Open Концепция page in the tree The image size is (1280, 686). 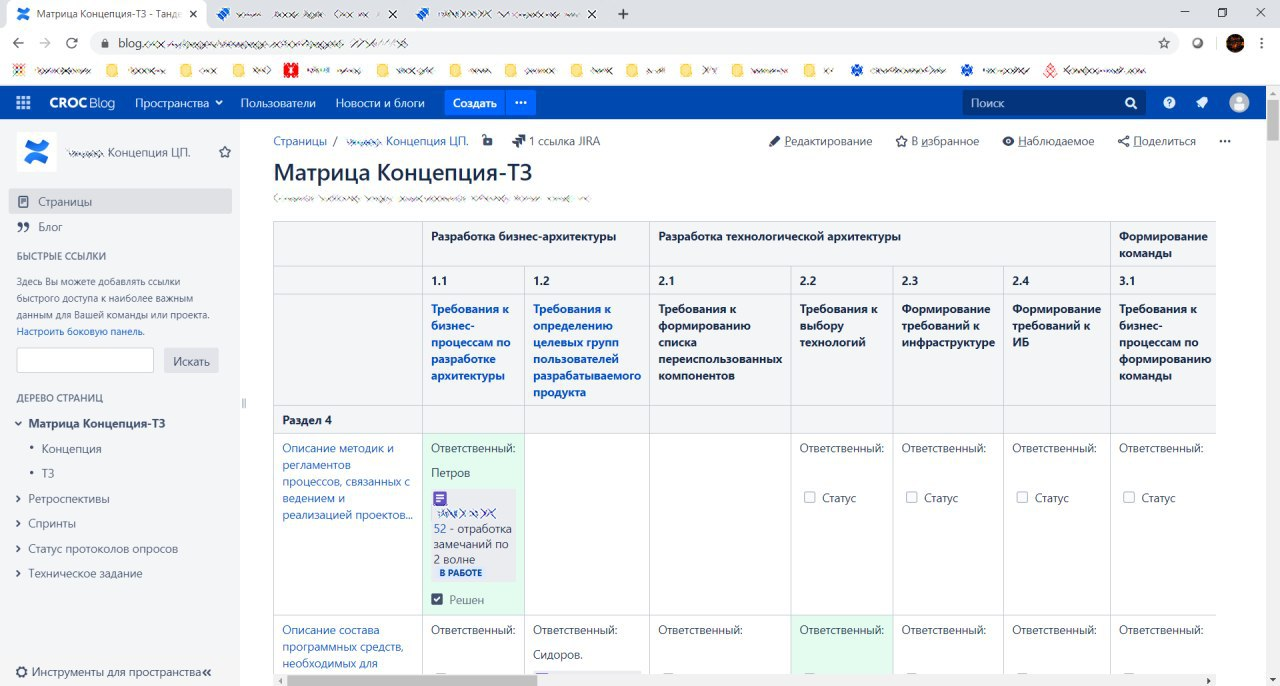pyautogui.click(x=72, y=449)
